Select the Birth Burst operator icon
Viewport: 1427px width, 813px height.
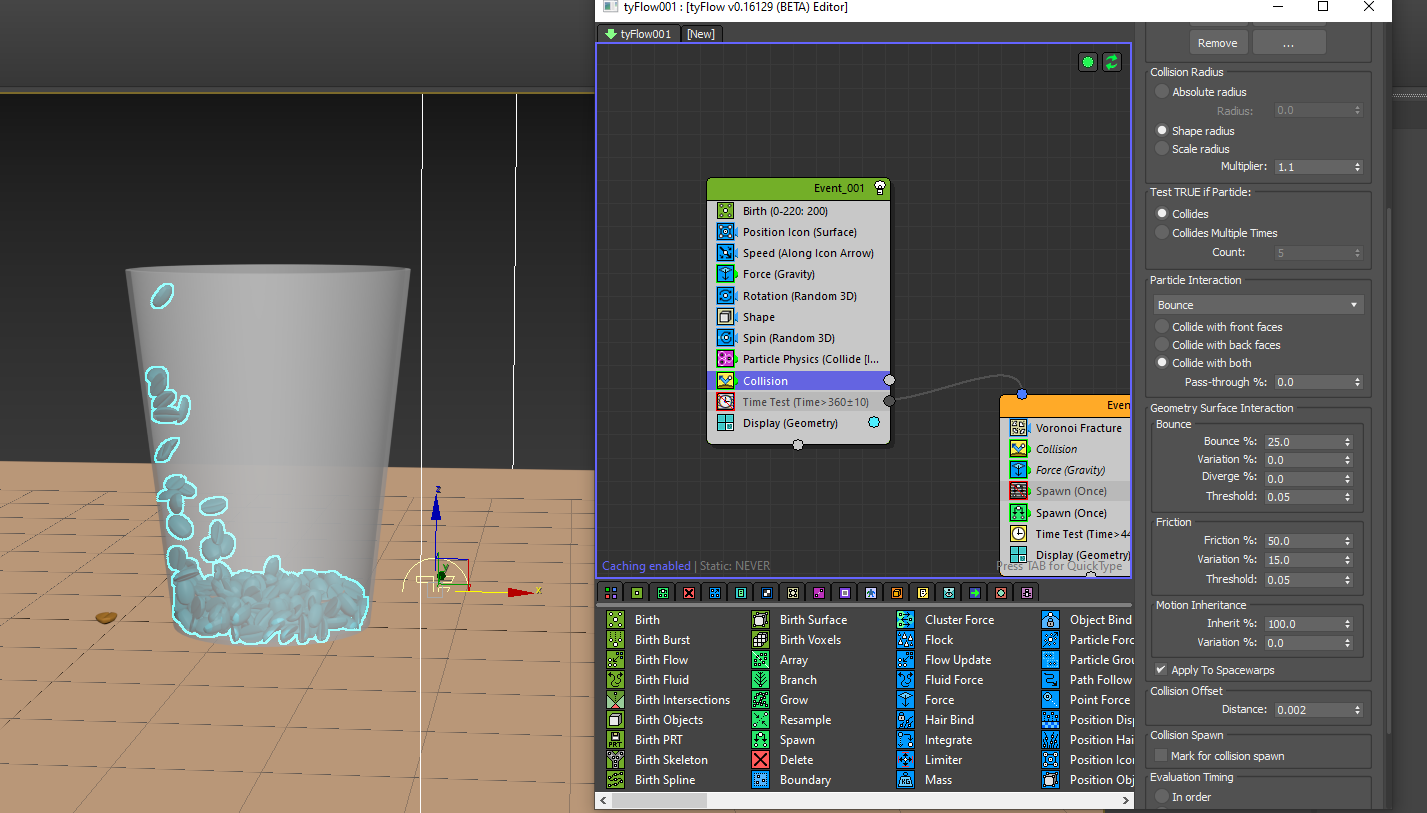(x=616, y=640)
